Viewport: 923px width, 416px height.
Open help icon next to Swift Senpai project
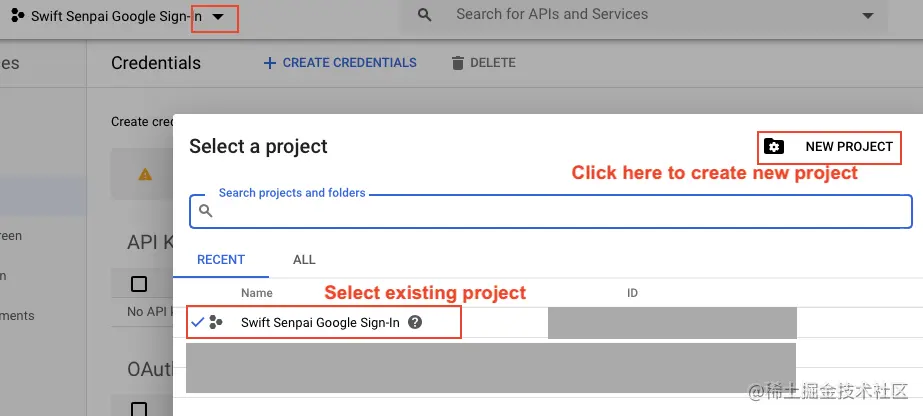[415, 323]
